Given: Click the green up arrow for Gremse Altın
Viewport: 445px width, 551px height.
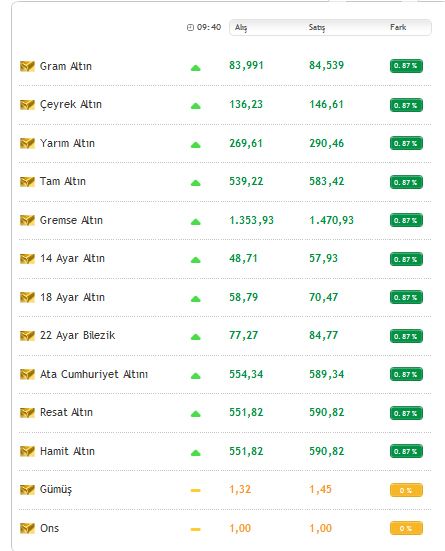Looking at the screenshot, I should point(195,222).
